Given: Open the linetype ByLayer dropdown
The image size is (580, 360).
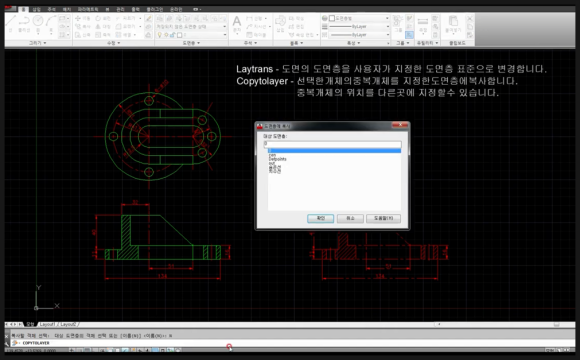Looking at the screenshot, I should coord(359,35).
